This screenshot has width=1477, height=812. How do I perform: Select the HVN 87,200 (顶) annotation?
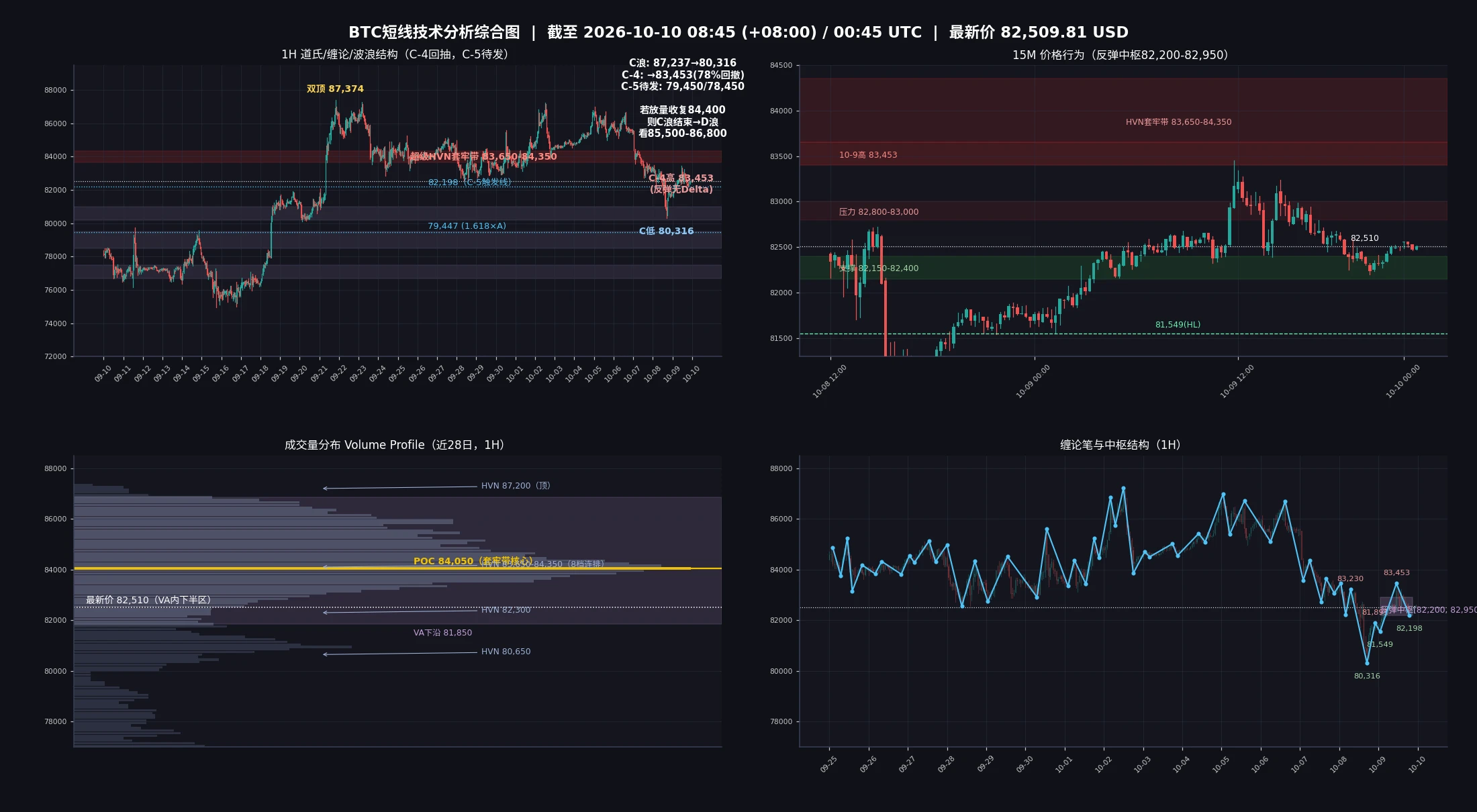[x=516, y=486]
